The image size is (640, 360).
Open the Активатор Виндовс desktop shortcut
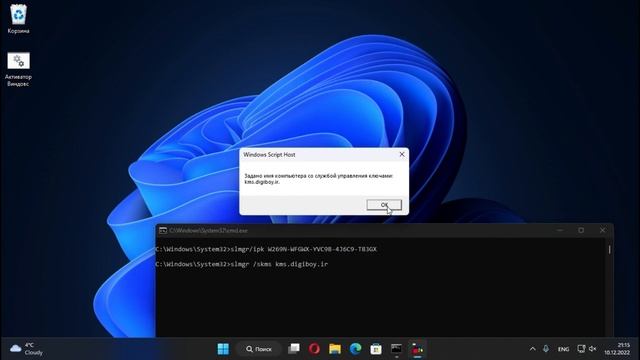pos(18,69)
